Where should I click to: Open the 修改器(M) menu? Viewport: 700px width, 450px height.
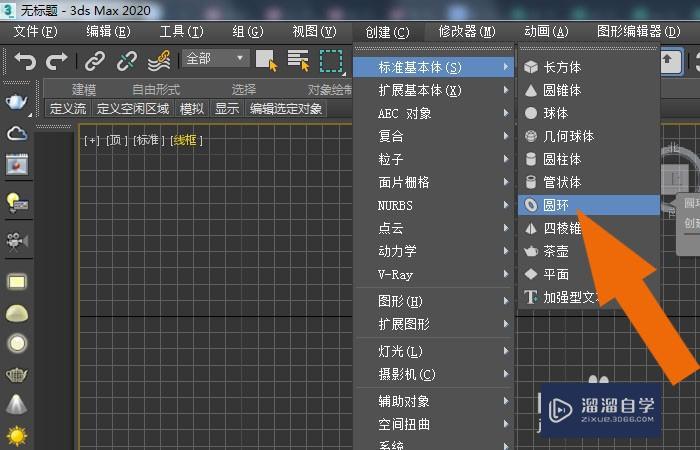pyautogui.click(x=467, y=32)
